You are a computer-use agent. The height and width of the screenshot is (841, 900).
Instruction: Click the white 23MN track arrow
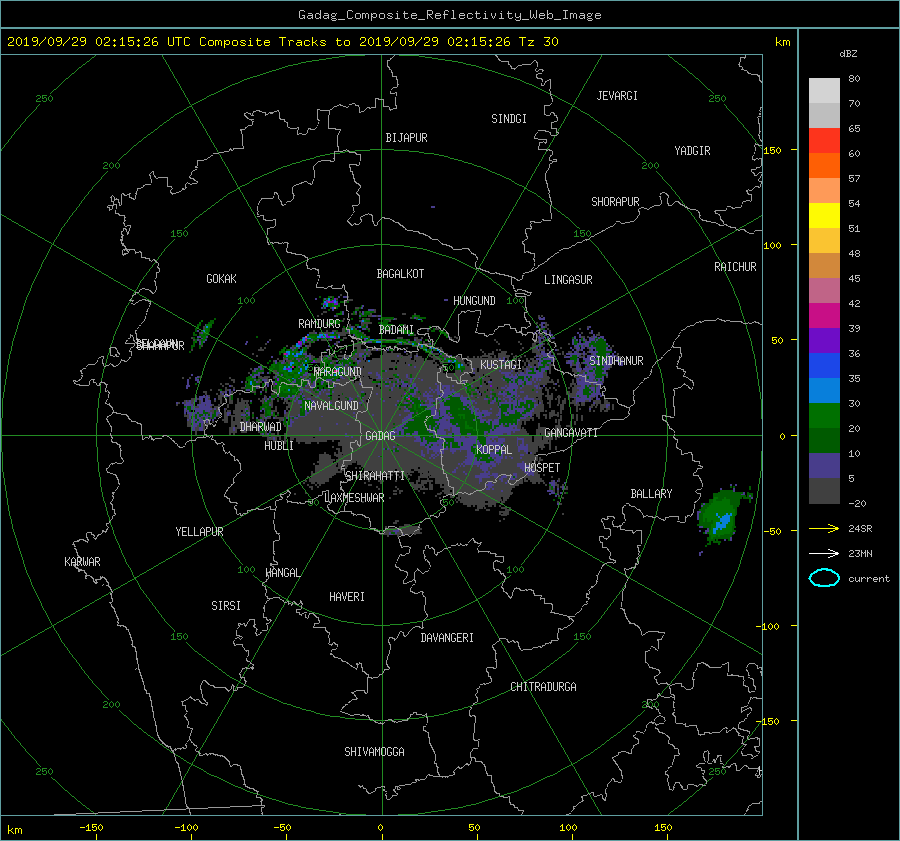click(824, 553)
